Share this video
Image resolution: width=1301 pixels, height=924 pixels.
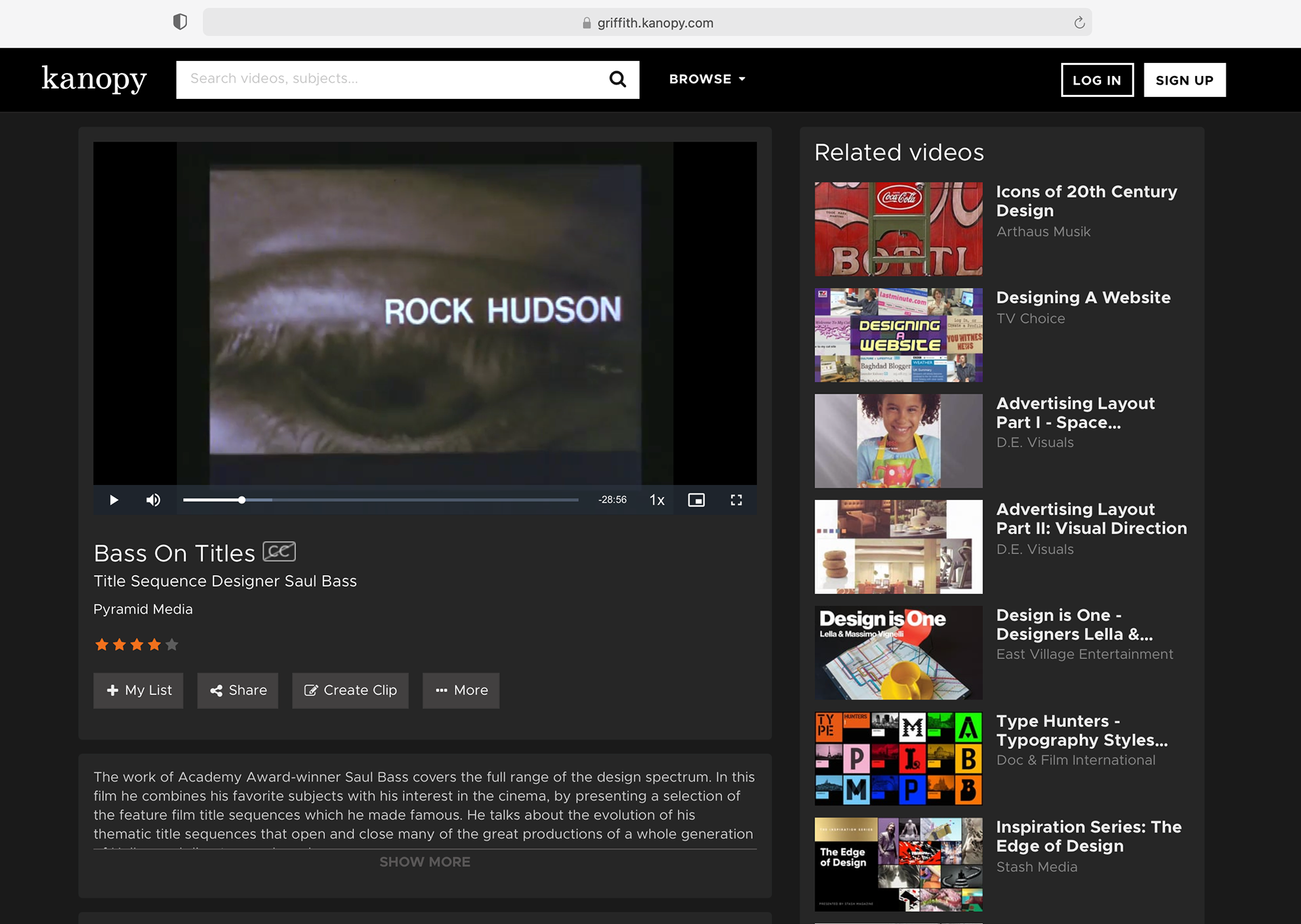238,690
